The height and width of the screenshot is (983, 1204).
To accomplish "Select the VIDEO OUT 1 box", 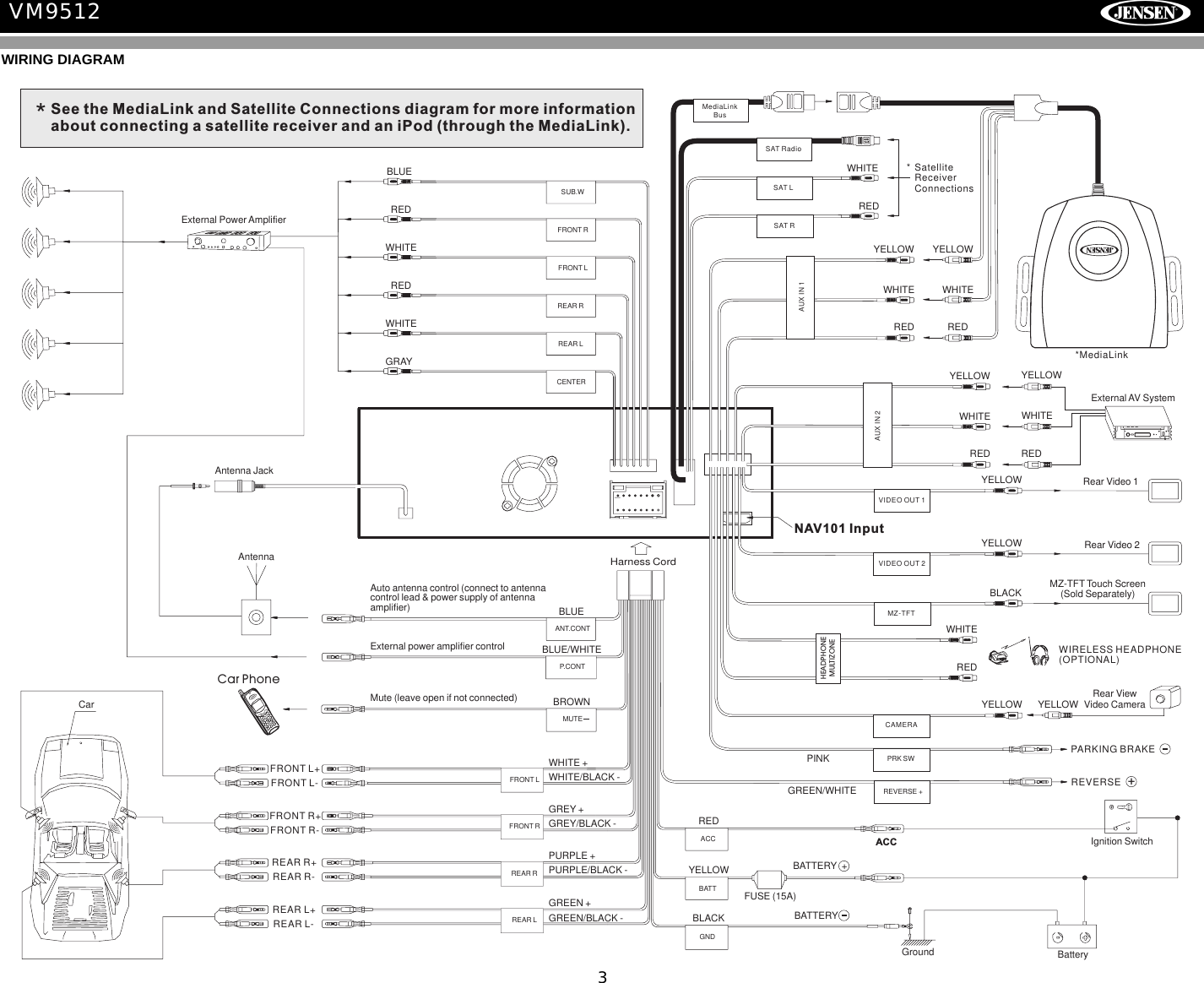I will 901,501.
